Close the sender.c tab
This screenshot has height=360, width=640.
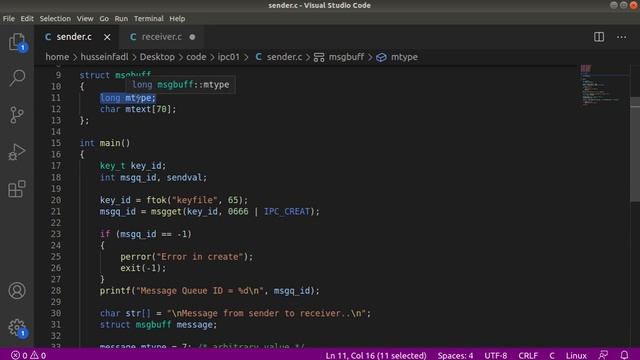pyautogui.click(x=107, y=37)
